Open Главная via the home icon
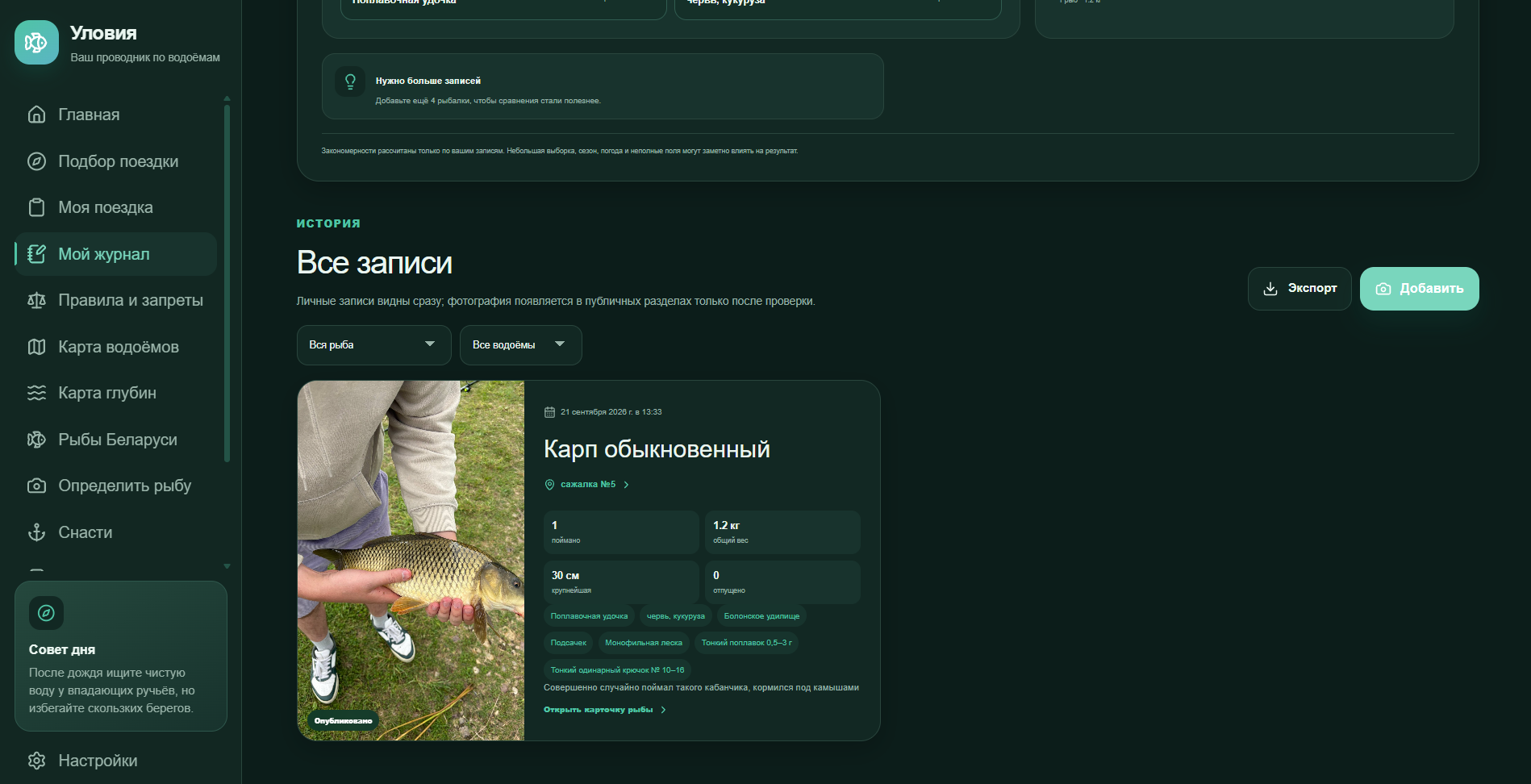The image size is (1531, 784). [x=36, y=115]
